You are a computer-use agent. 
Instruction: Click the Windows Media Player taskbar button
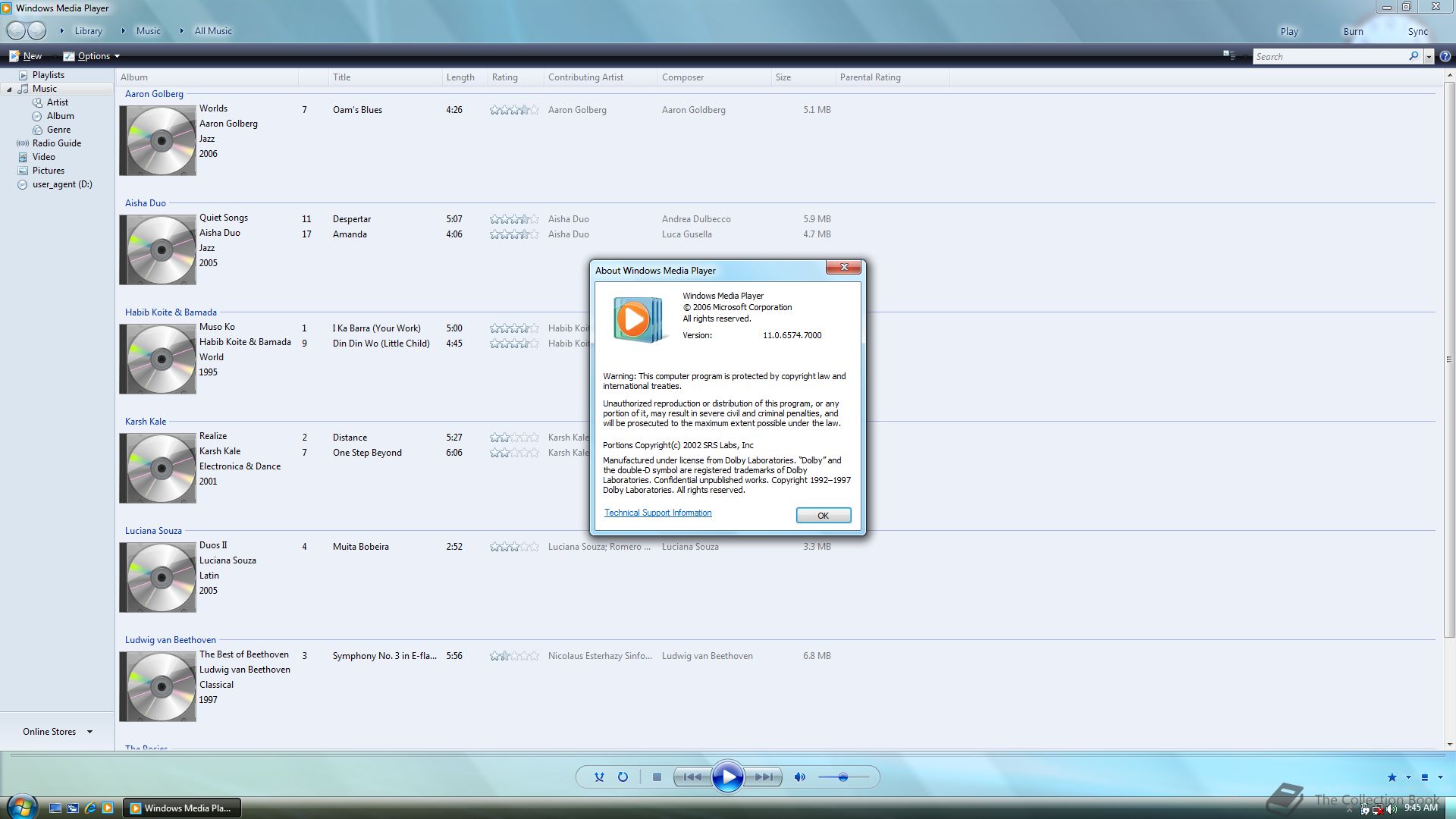(182, 808)
